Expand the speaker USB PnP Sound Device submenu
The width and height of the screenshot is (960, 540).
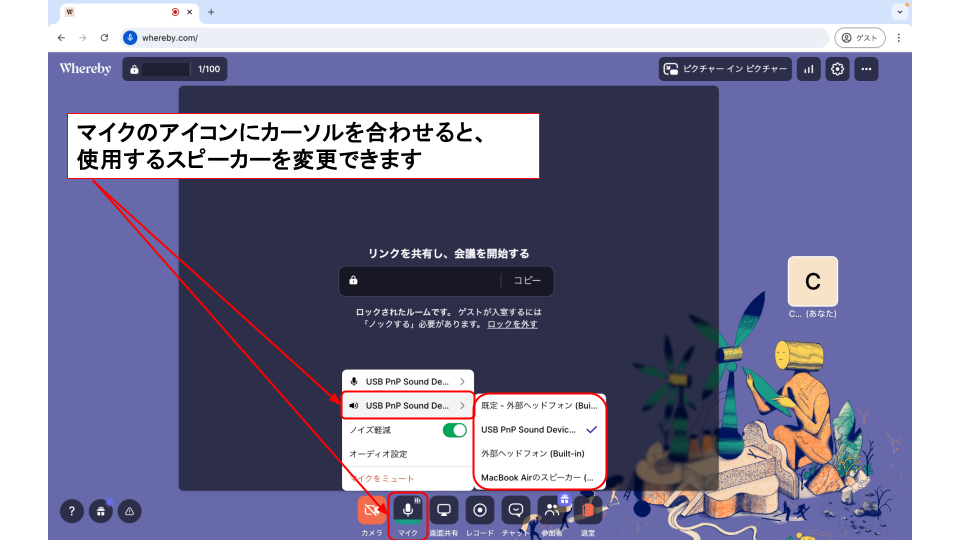[406, 405]
